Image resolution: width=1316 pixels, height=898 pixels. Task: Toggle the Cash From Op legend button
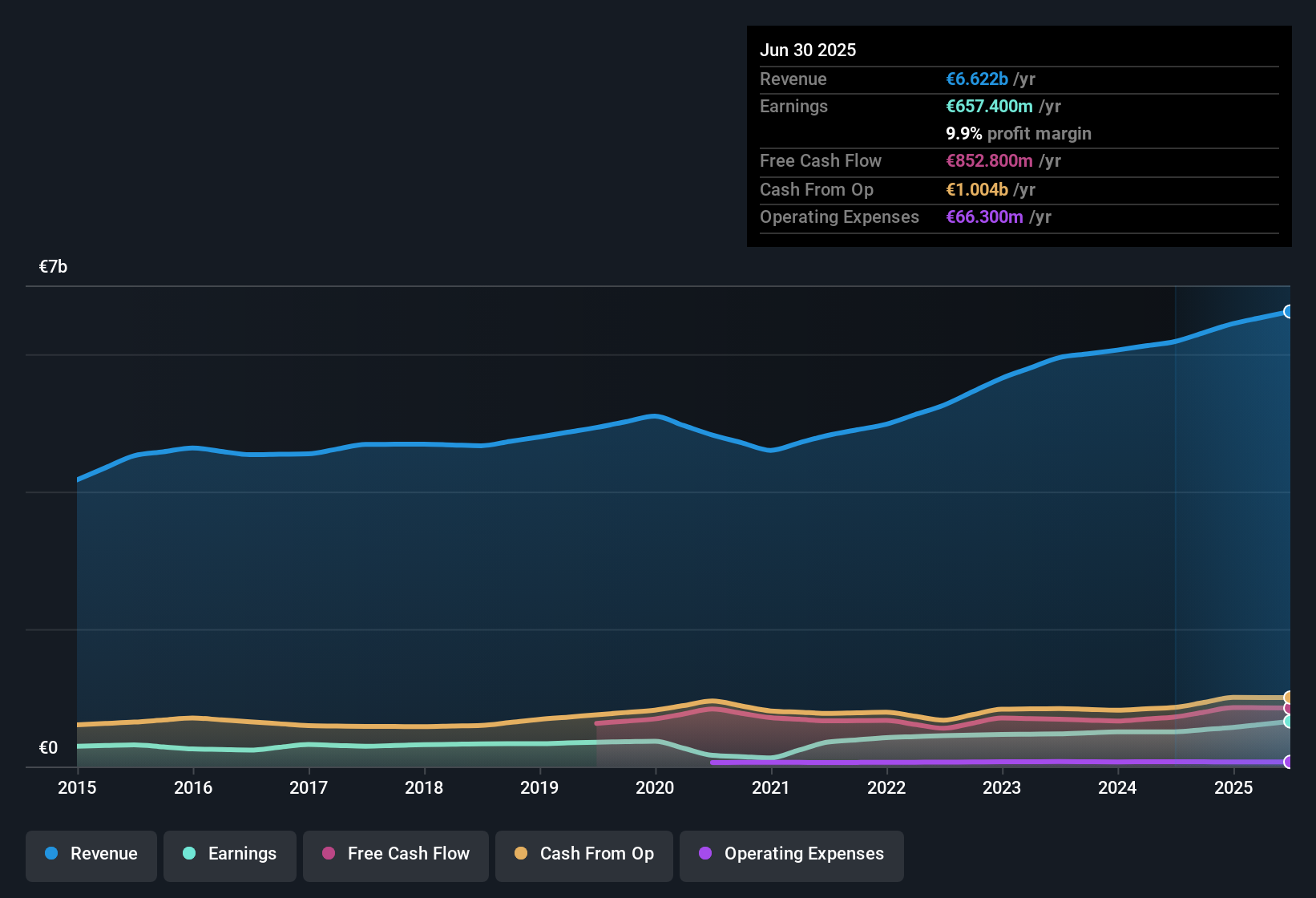[x=584, y=854]
